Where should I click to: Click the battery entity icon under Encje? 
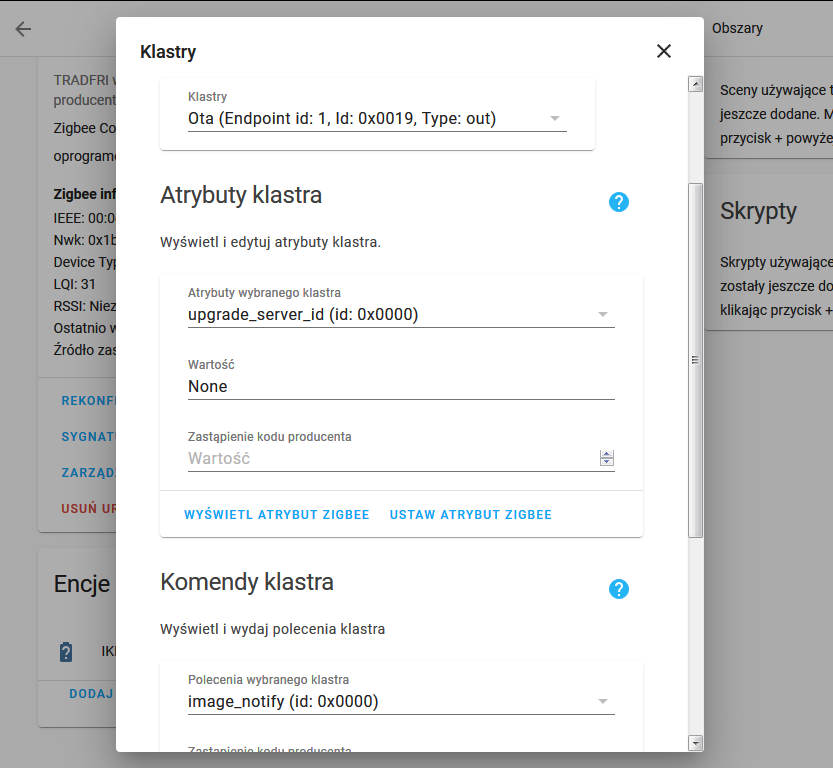coord(66,652)
